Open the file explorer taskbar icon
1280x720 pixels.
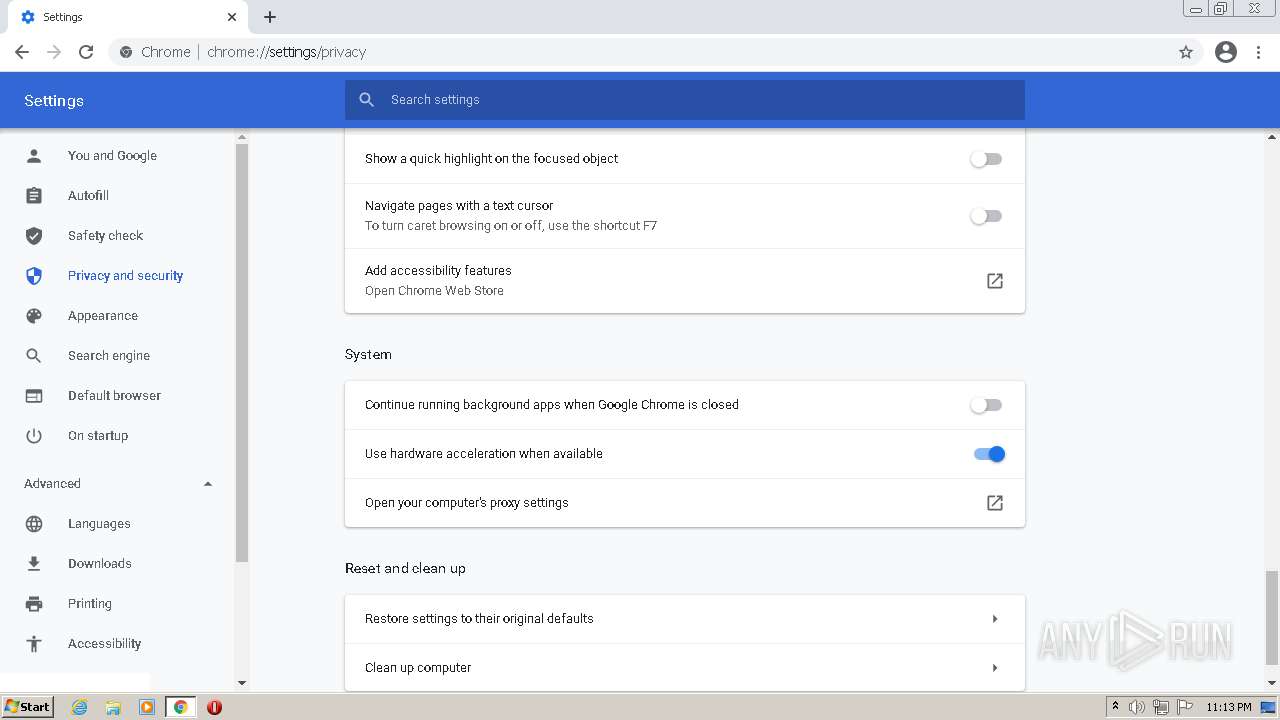pyautogui.click(x=113, y=707)
